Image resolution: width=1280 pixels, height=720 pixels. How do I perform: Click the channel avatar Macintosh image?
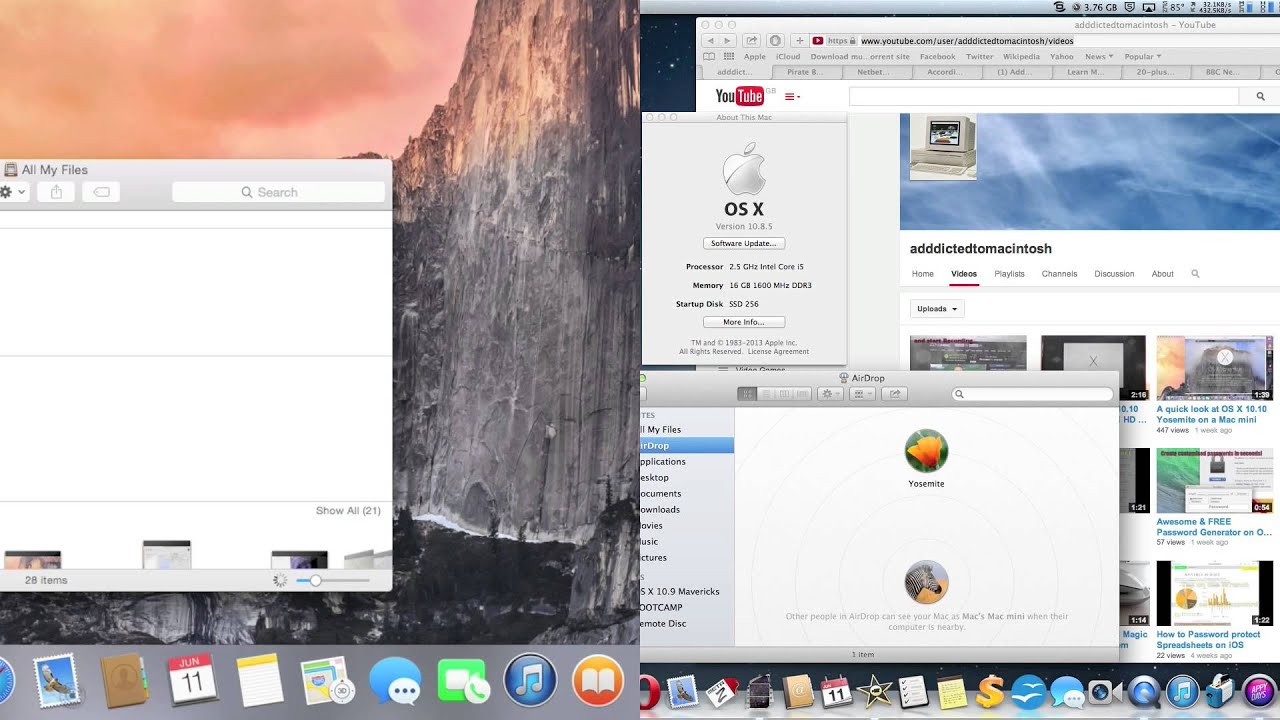tap(943, 146)
